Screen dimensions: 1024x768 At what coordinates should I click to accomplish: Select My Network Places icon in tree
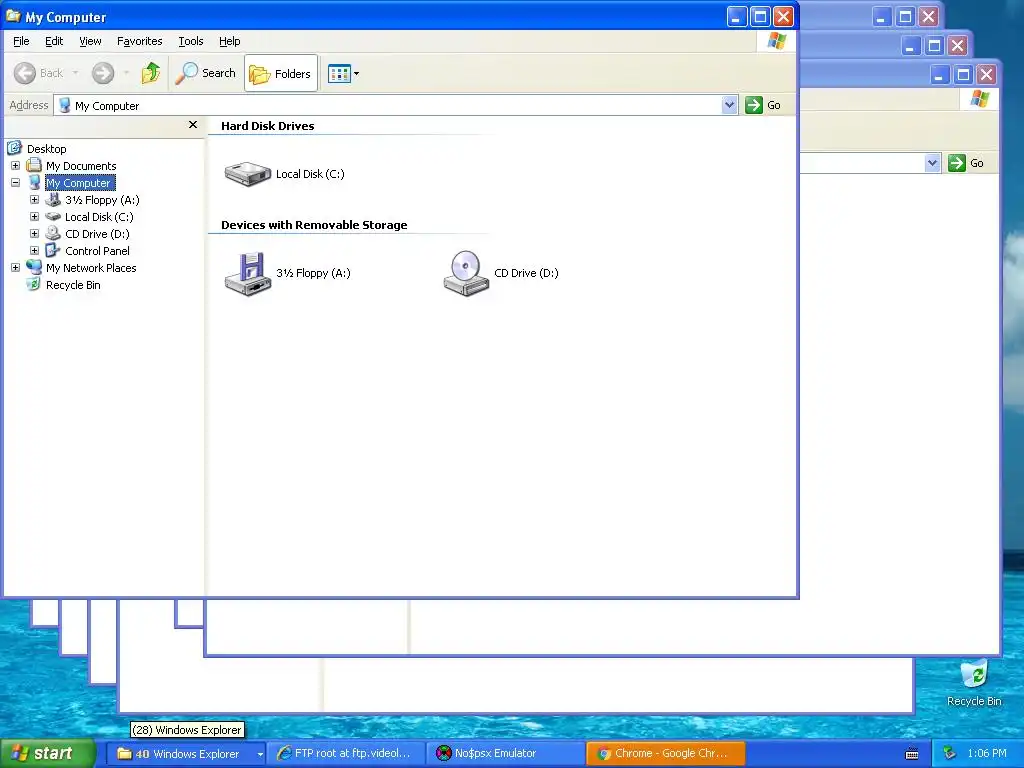34,267
